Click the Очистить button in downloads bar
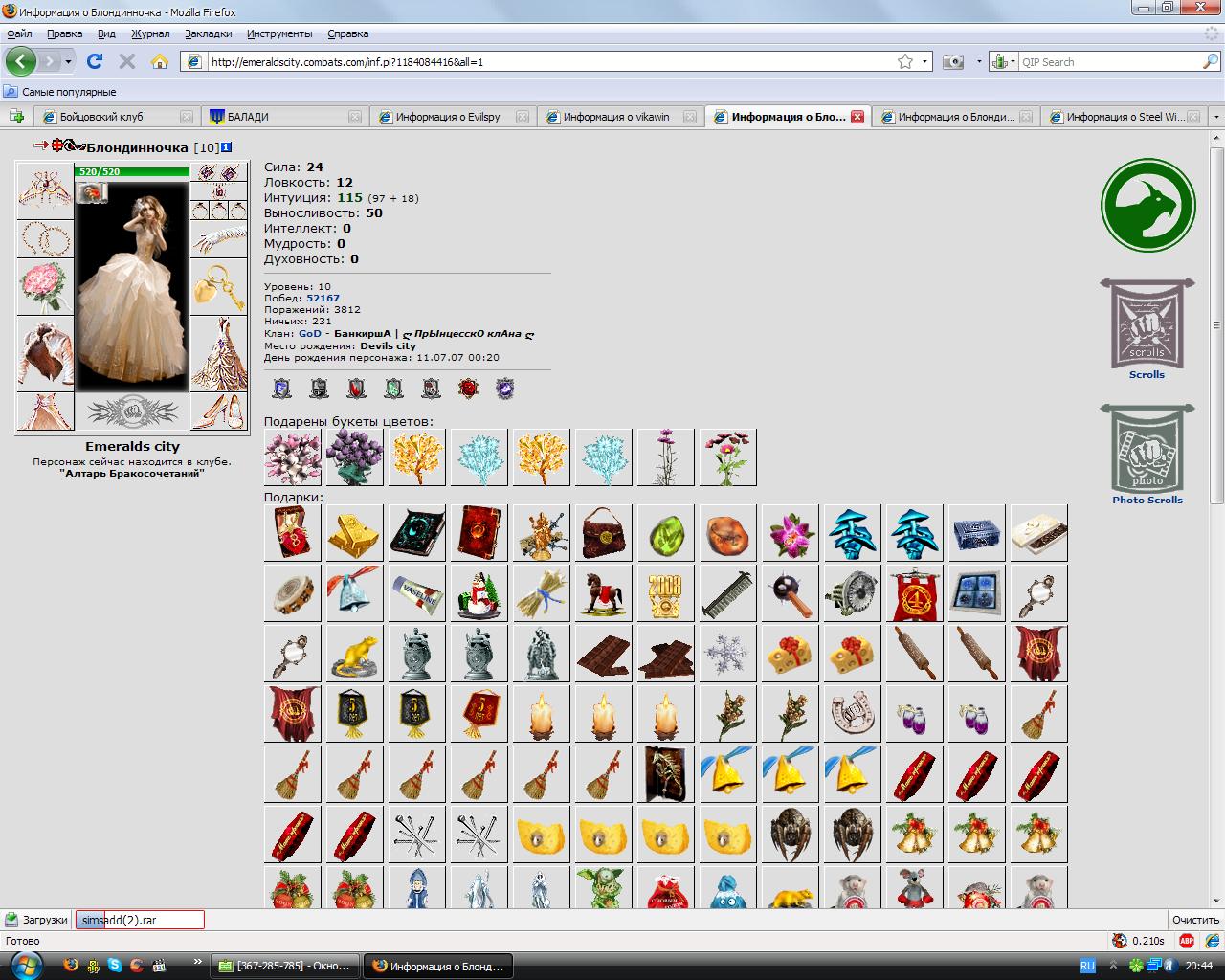The image size is (1225, 980). (1195, 920)
